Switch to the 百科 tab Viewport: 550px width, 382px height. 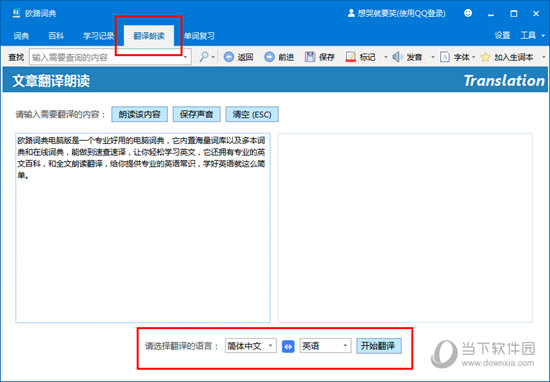pos(56,36)
